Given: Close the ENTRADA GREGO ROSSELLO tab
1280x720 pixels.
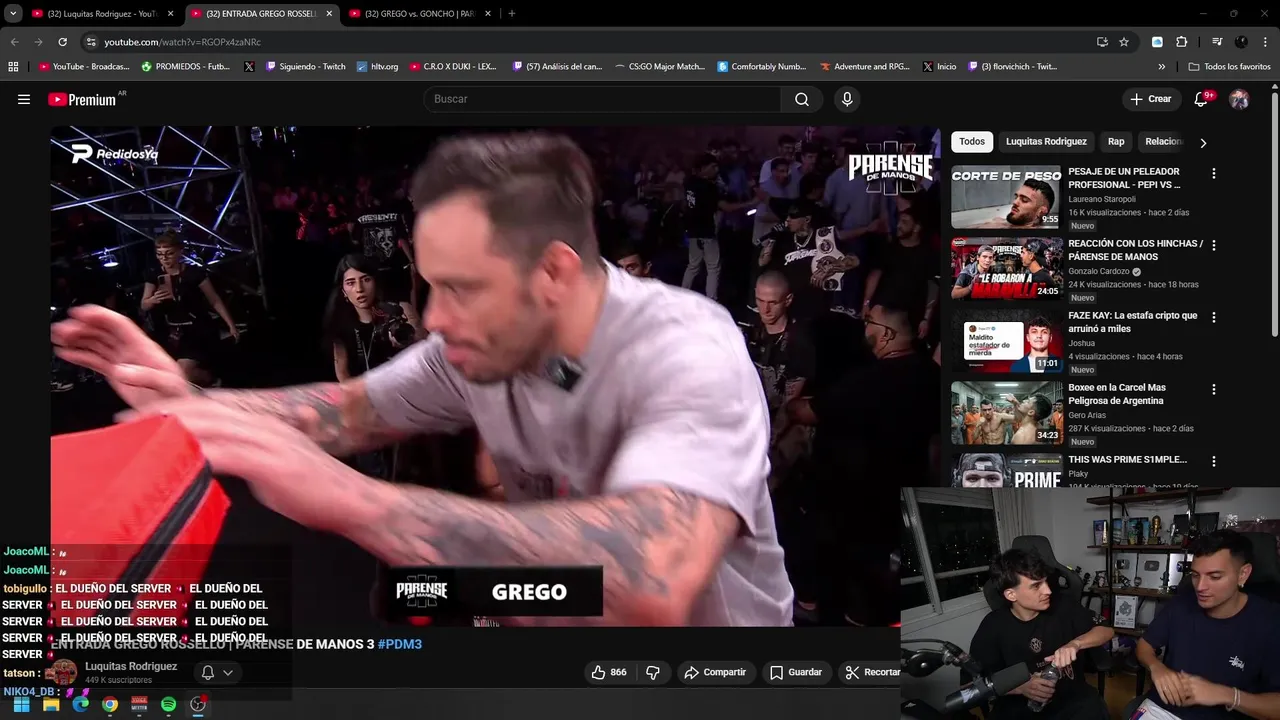Looking at the screenshot, I should [x=329, y=13].
